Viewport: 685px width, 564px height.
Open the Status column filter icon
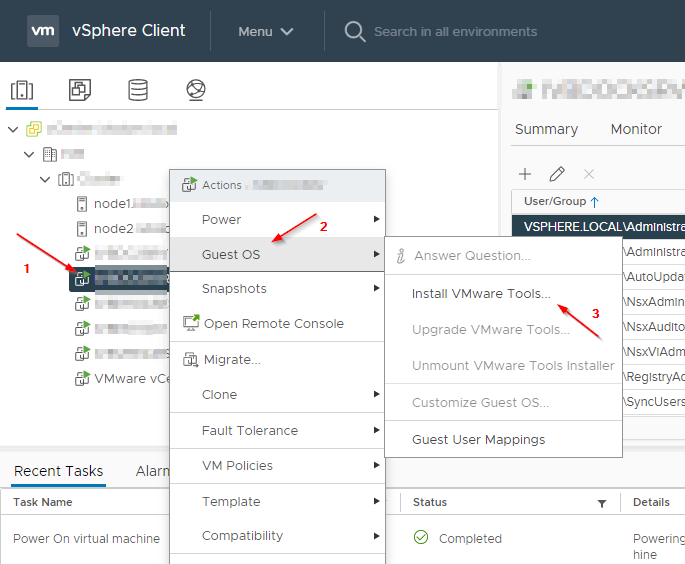(x=602, y=504)
